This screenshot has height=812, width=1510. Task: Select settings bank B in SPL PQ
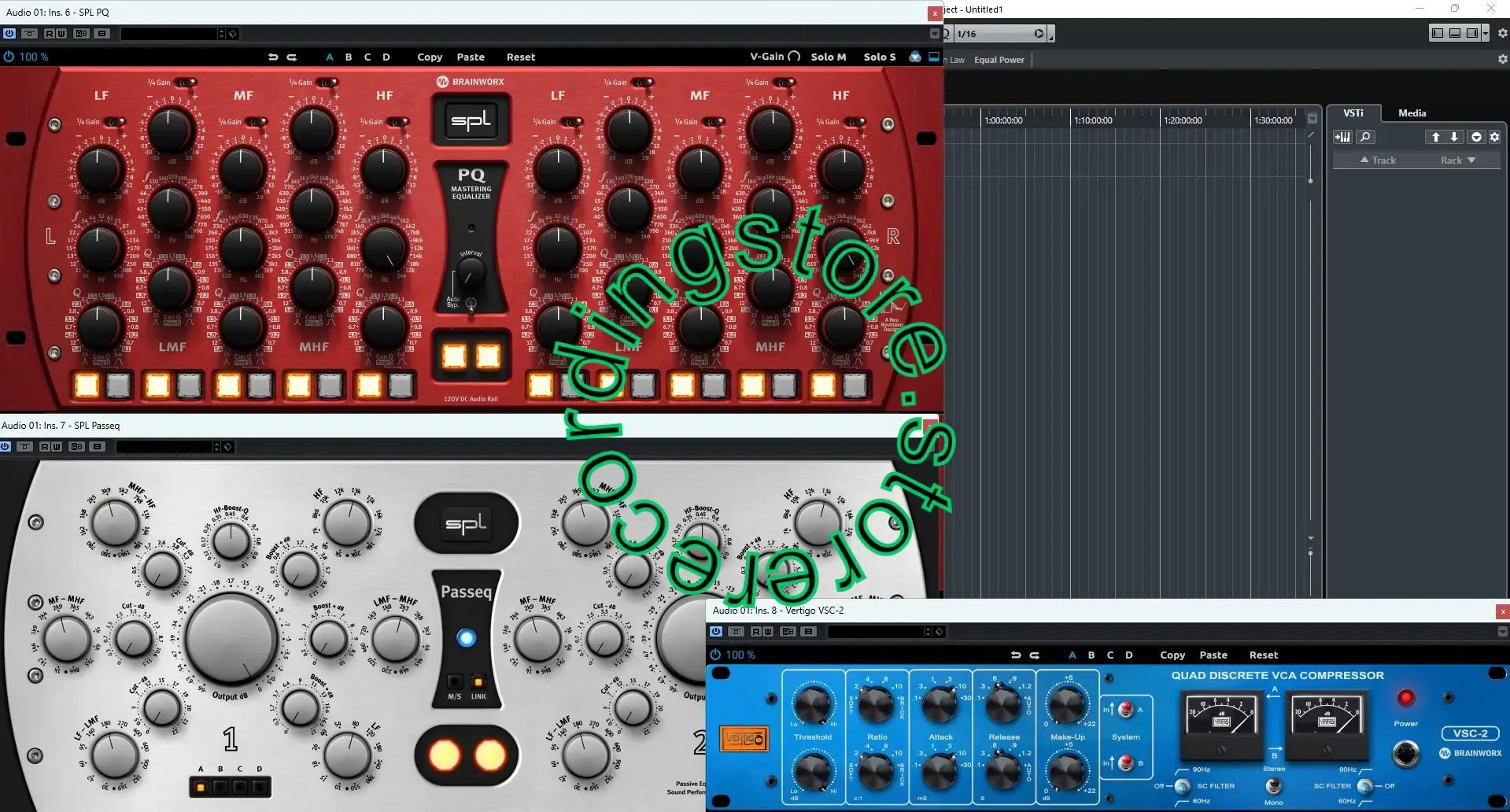pyautogui.click(x=349, y=57)
